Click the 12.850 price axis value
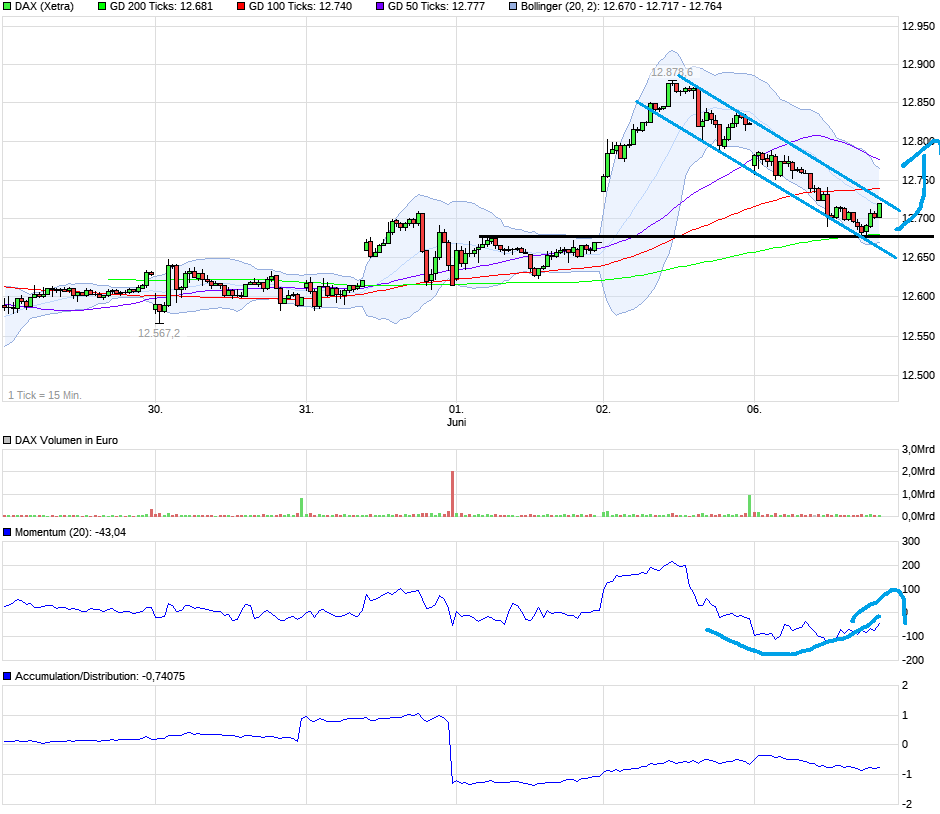Screen dimensions: 940x814 918,102
